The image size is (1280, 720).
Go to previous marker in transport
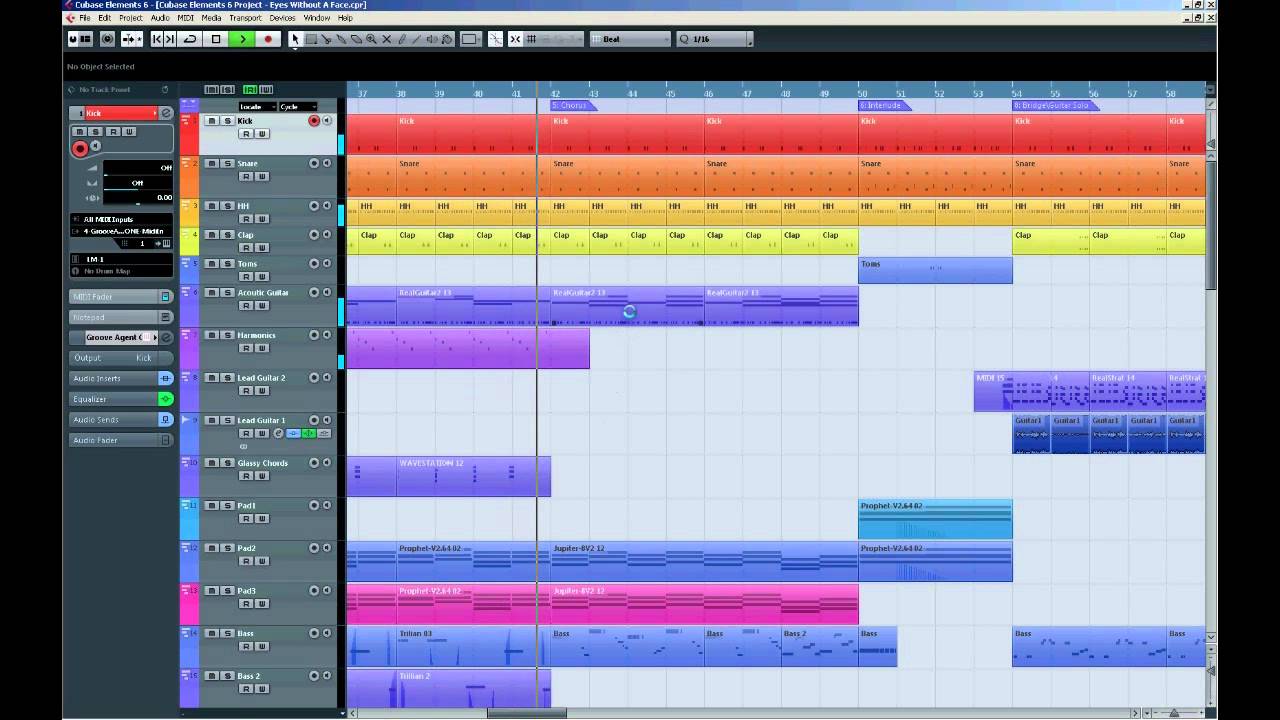pos(157,39)
